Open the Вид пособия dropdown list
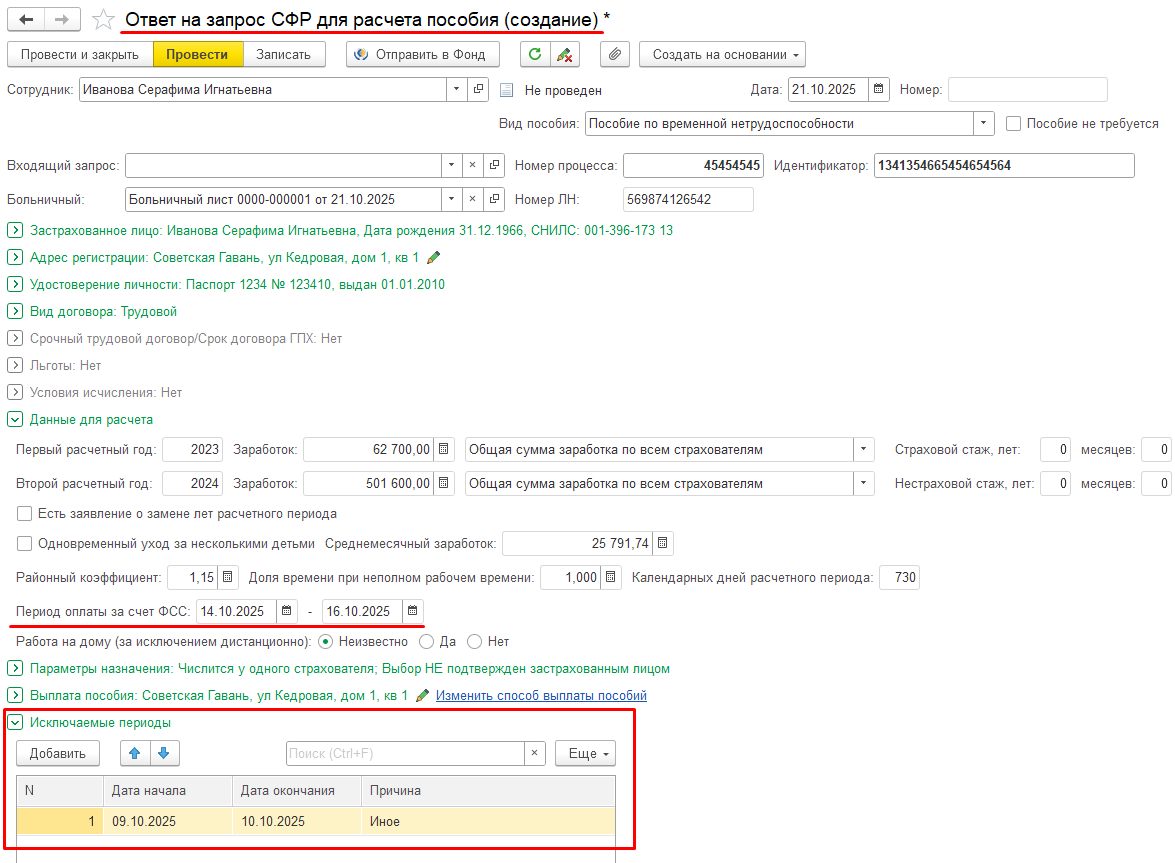 (x=983, y=124)
